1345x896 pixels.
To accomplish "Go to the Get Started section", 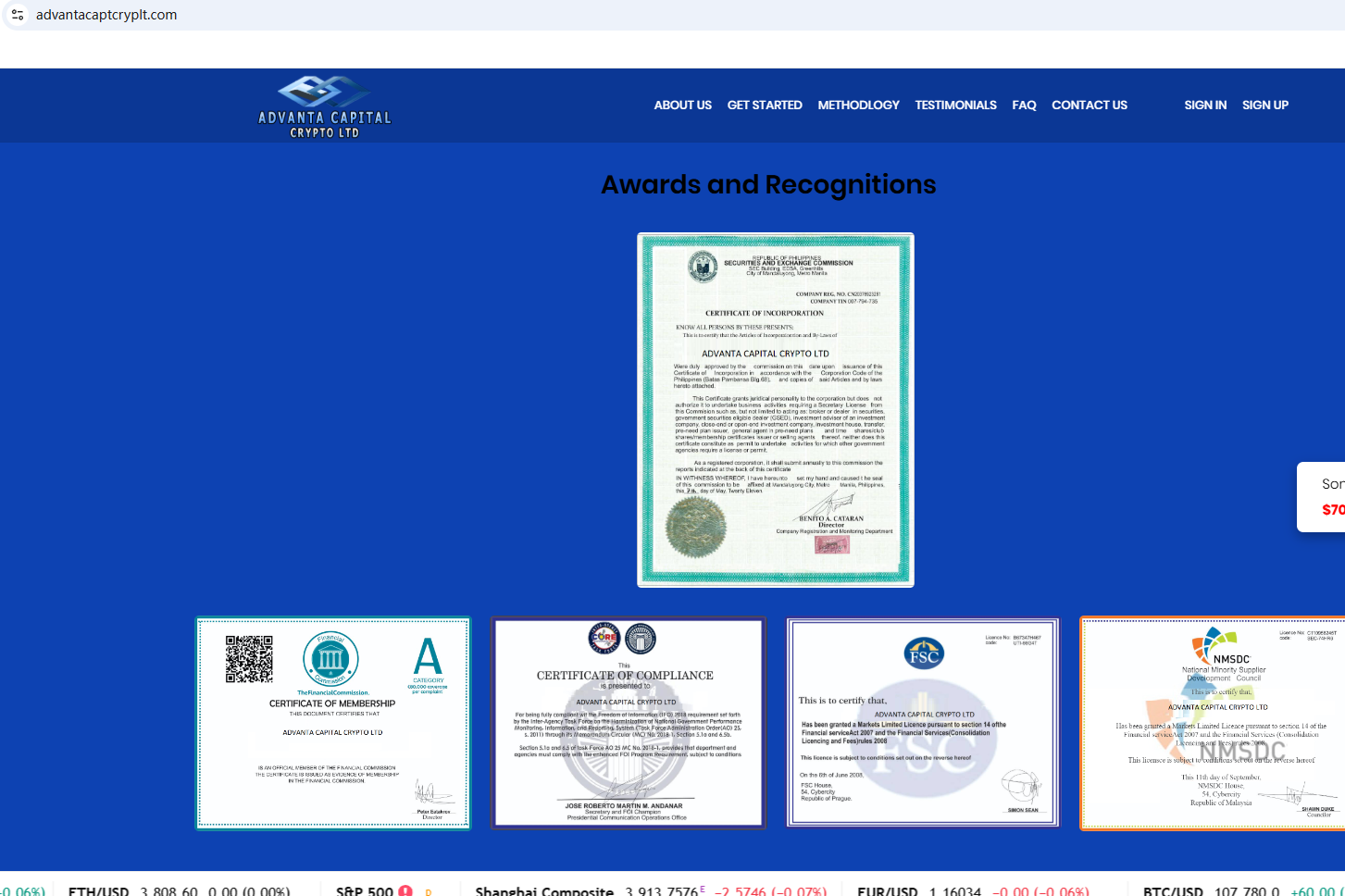I will (x=765, y=106).
